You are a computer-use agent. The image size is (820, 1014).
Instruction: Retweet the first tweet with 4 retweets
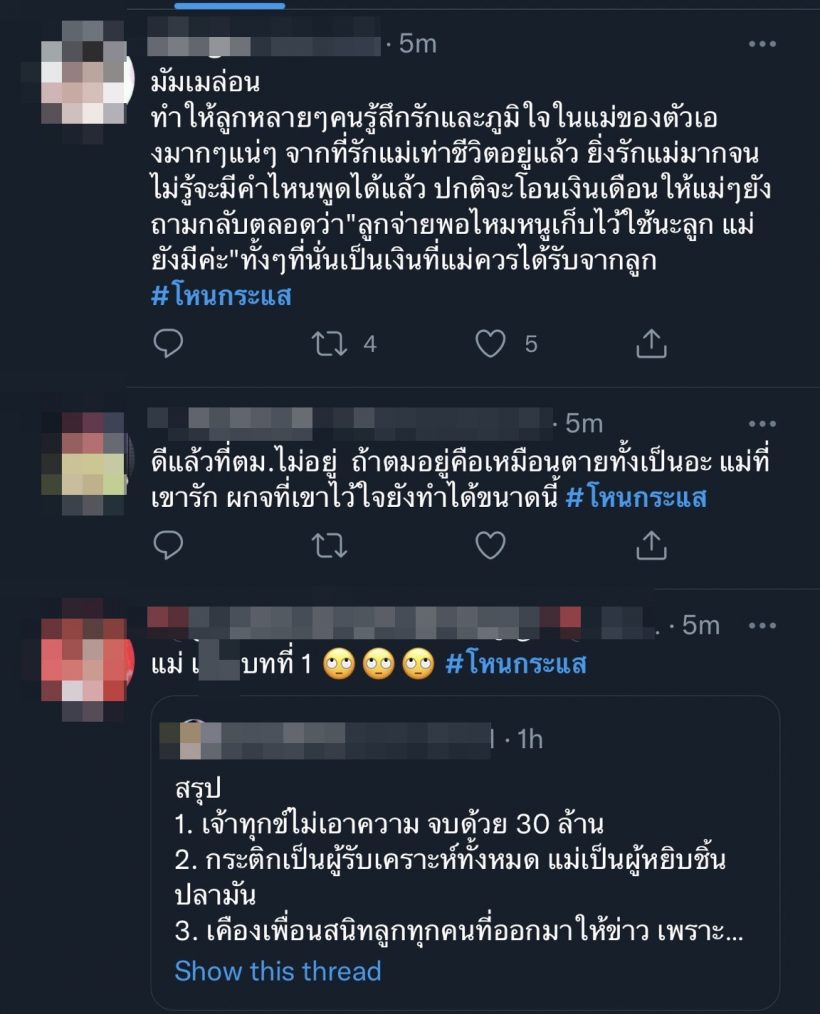point(330,343)
